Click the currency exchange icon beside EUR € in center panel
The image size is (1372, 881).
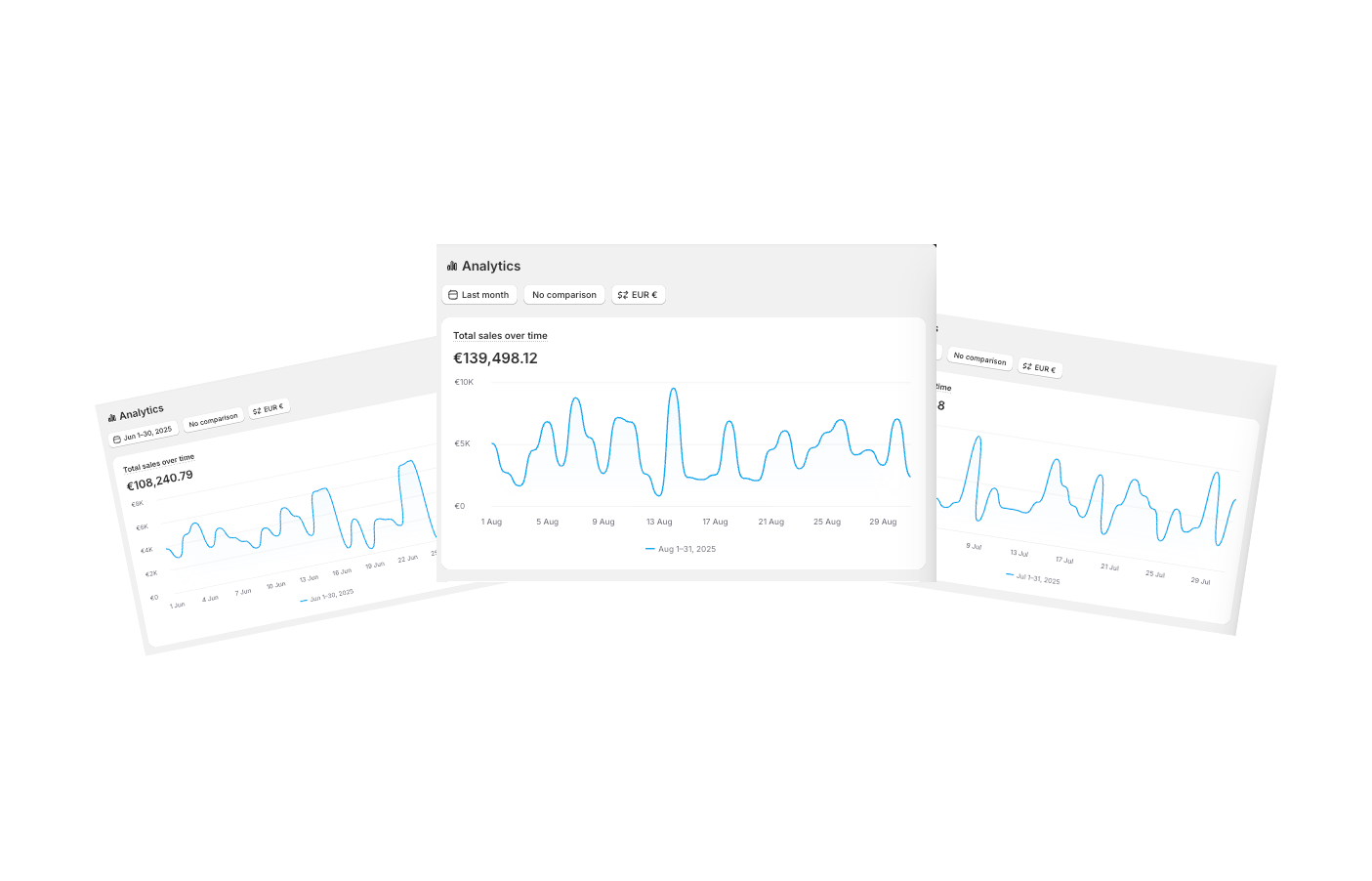pos(623,295)
